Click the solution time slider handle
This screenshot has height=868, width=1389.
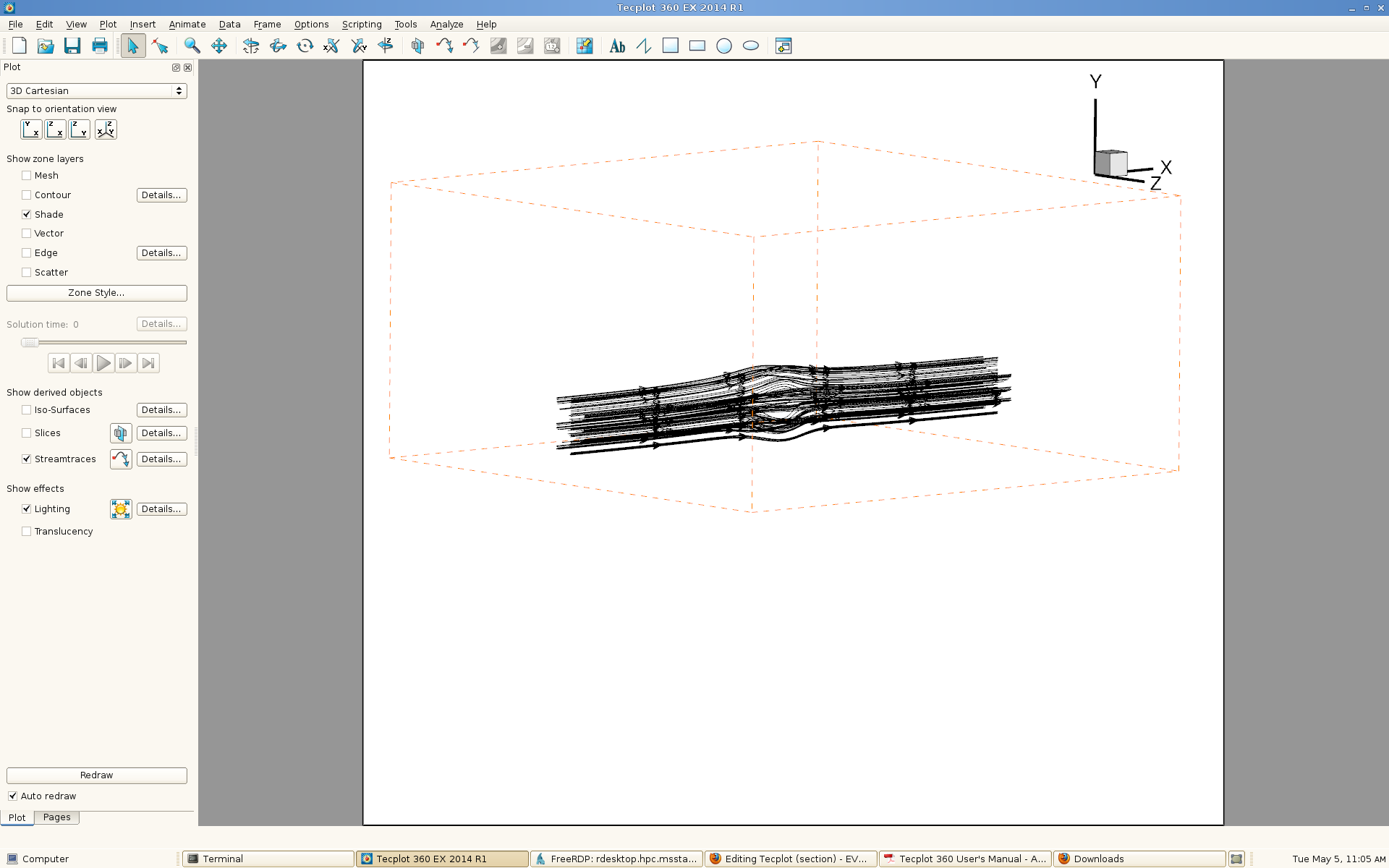[x=30, y=343]
